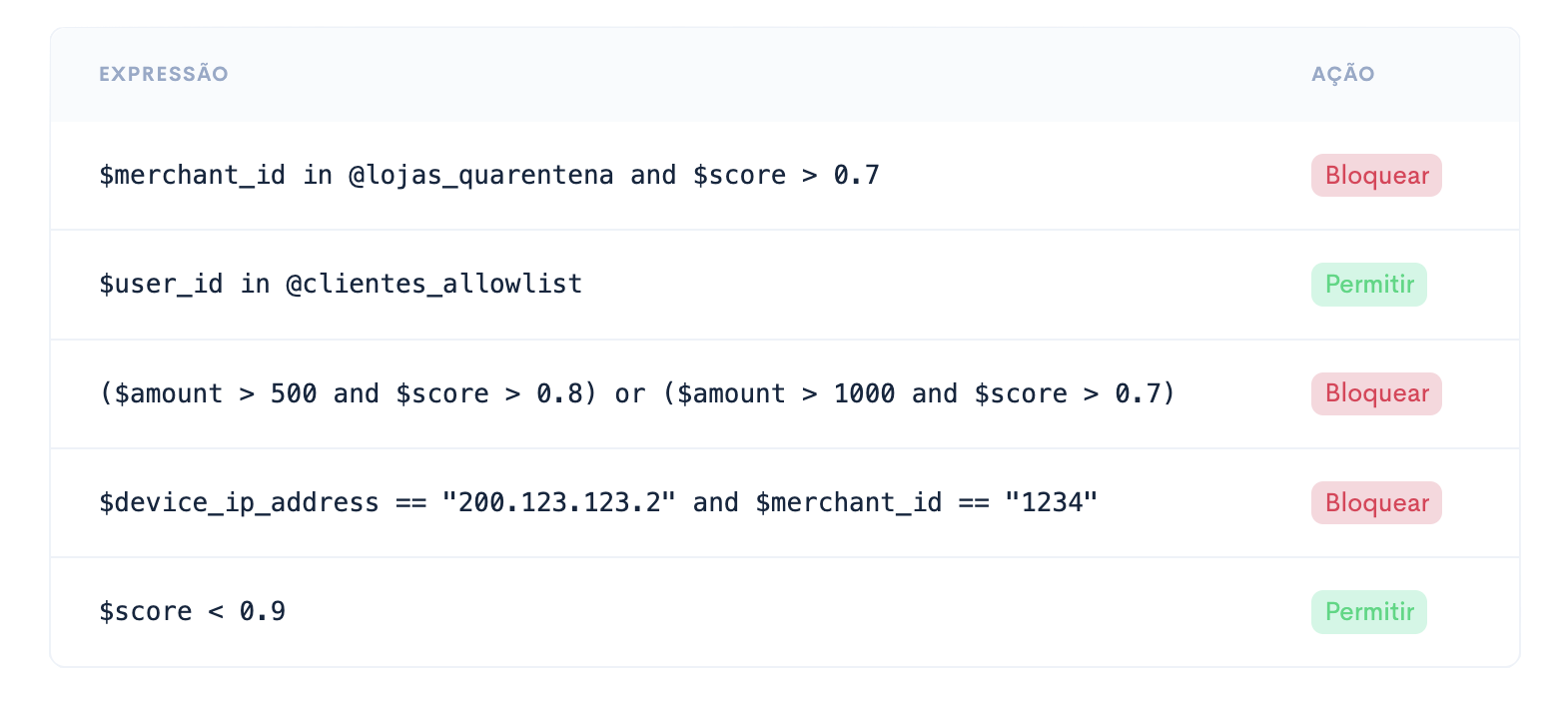This screenshot has width=1568, height=703.
Task: Select Bloquear badge on the $amount rule
Action: [x=1376, y=393]
